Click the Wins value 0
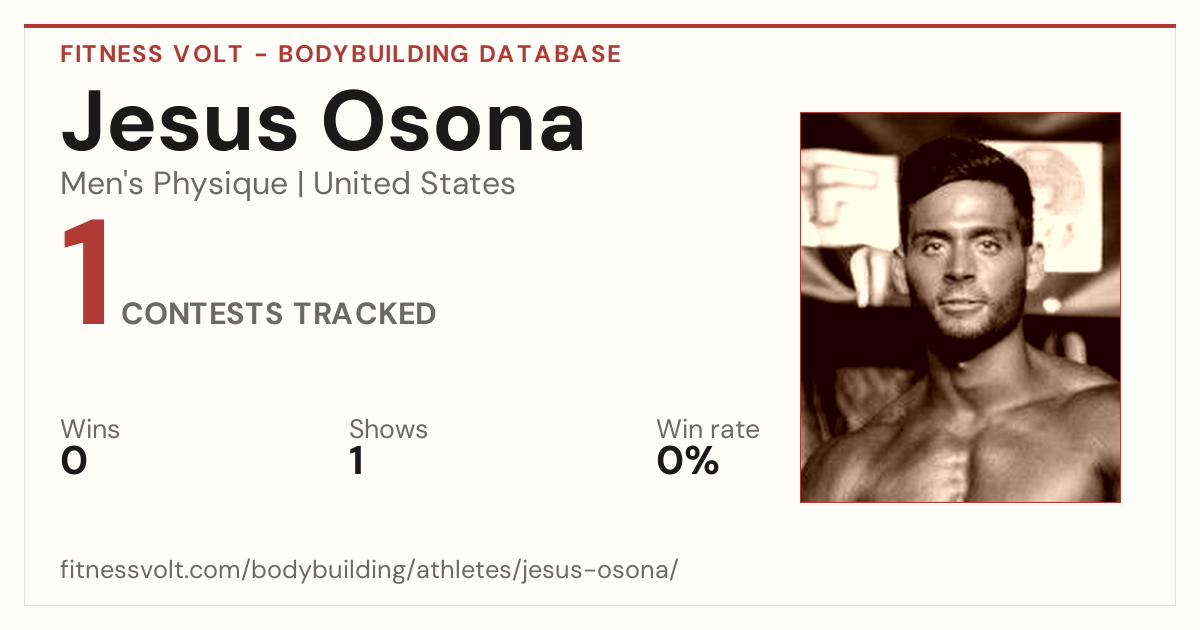This screenshot has width=1200, height=630. (74, 461)
